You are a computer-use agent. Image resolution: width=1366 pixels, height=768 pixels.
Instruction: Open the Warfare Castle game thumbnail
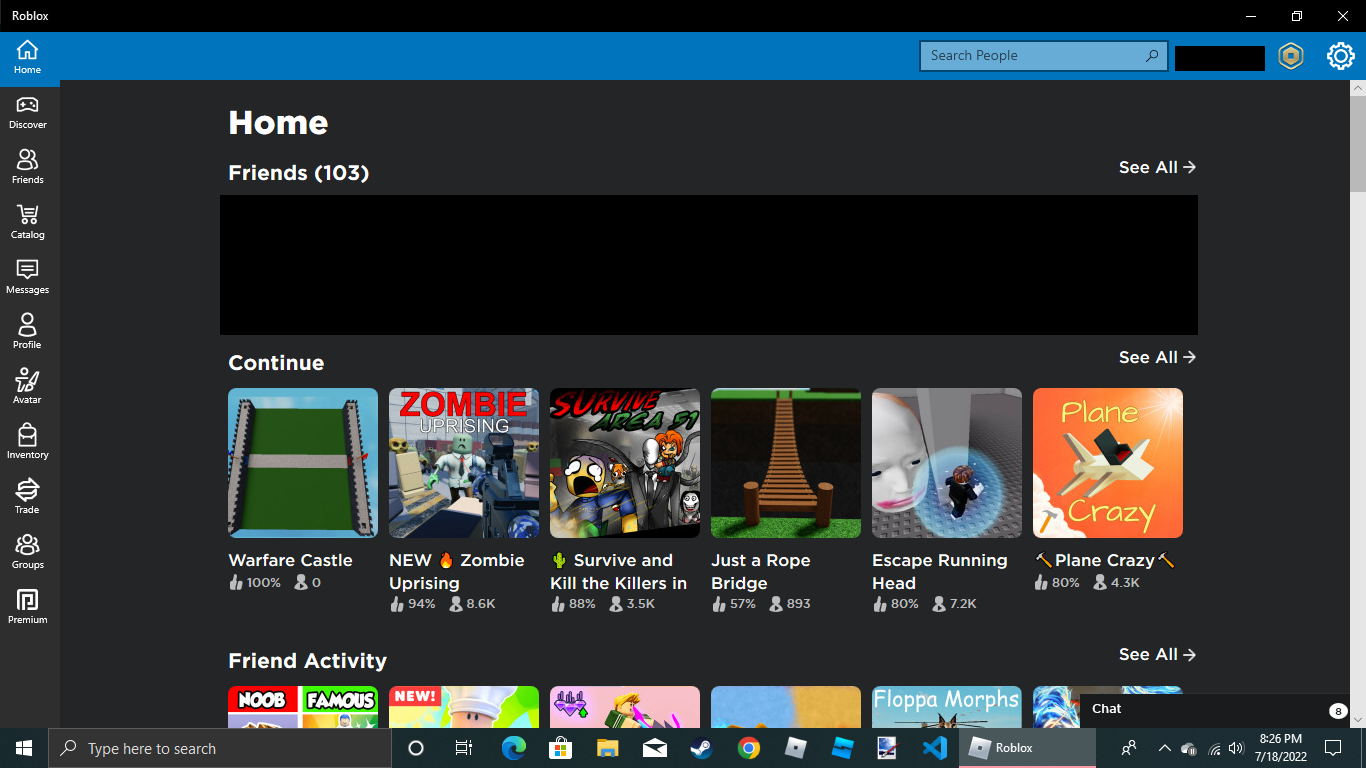303,463
